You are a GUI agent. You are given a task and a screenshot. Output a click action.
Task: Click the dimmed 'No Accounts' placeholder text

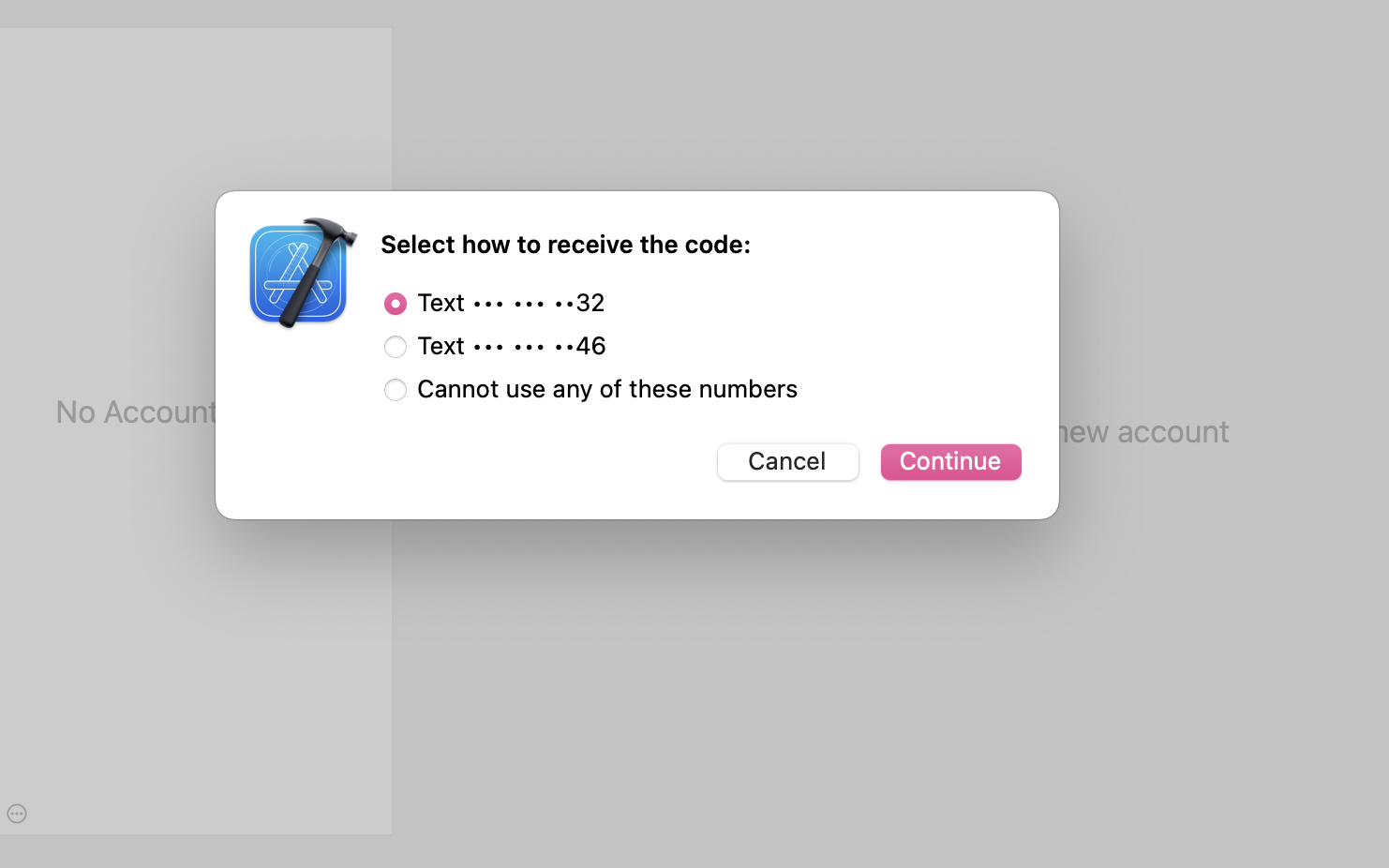pyautogui.click(x=135, y=412)
